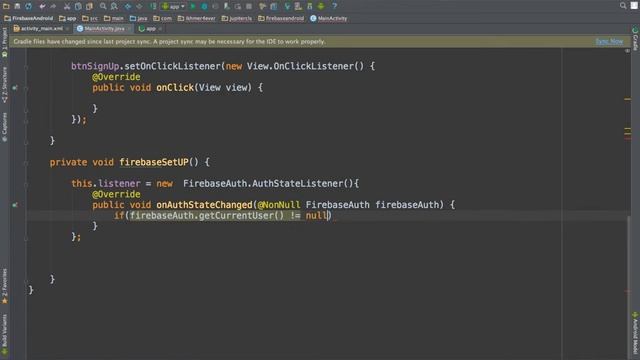
Task: Click the Paste toolbar icon
Action: click(x=89, y=6)
